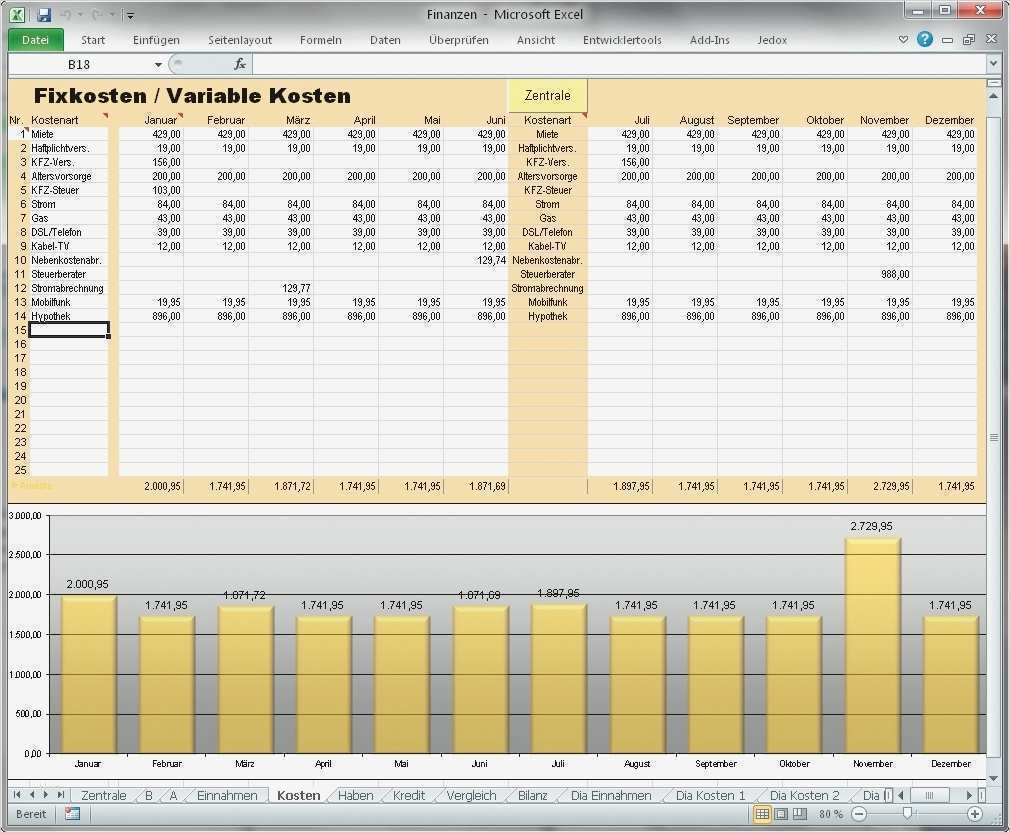The image size is (1010, 833).
Task: Click the Redo icon
Action: point(93,14)
